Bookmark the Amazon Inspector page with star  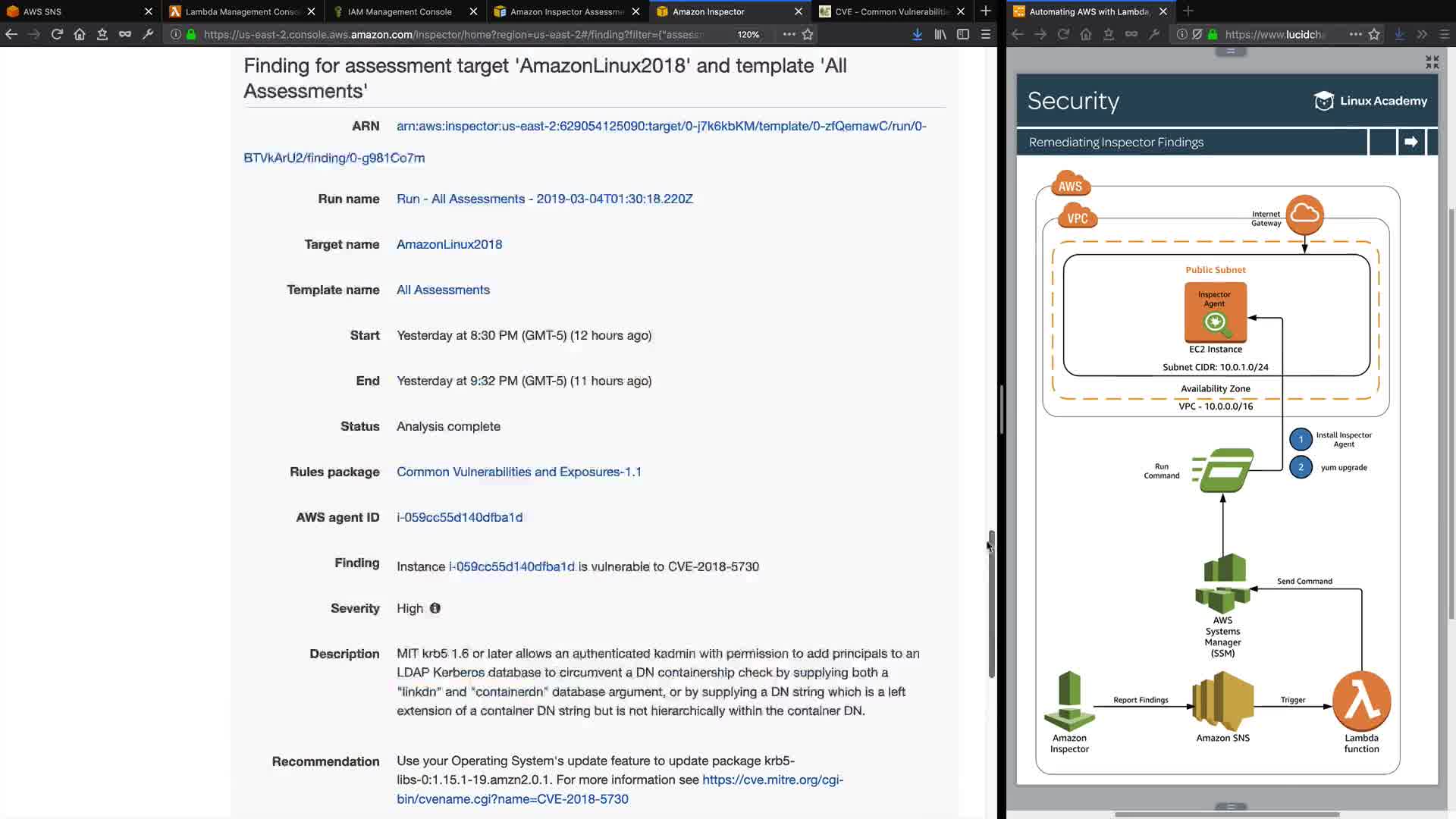point(808,34)
